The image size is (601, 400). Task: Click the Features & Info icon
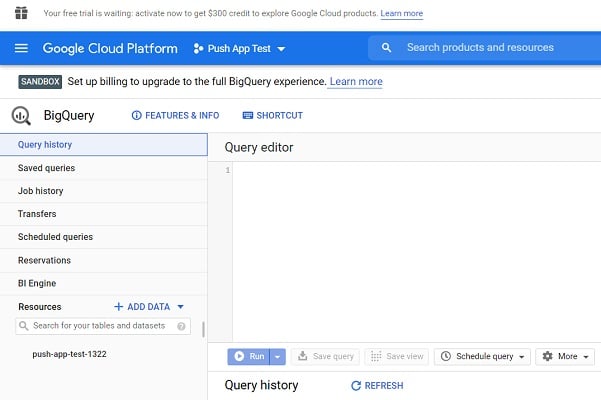(x=136, y=115)
